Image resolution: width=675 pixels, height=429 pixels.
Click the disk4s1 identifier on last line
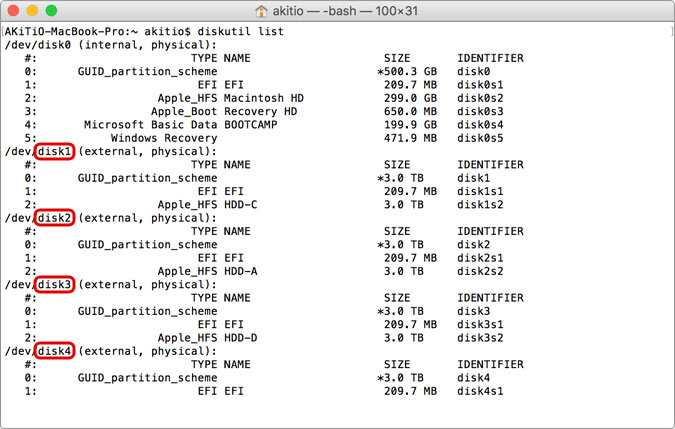[x=481, y=391]
